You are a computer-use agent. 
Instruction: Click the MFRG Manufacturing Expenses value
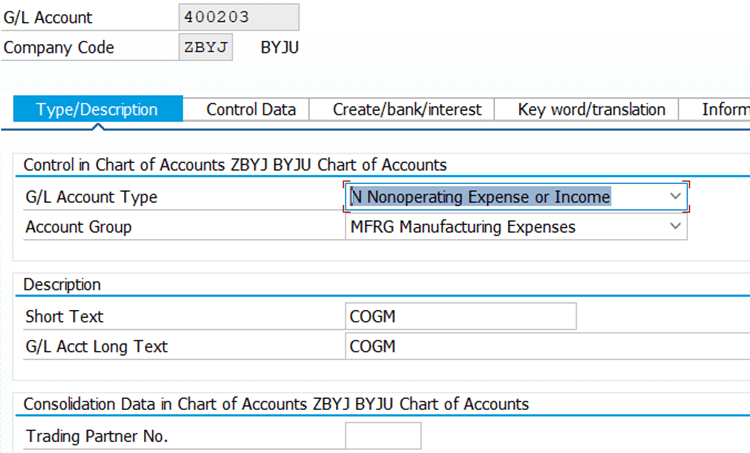click(x=462, y=227)
